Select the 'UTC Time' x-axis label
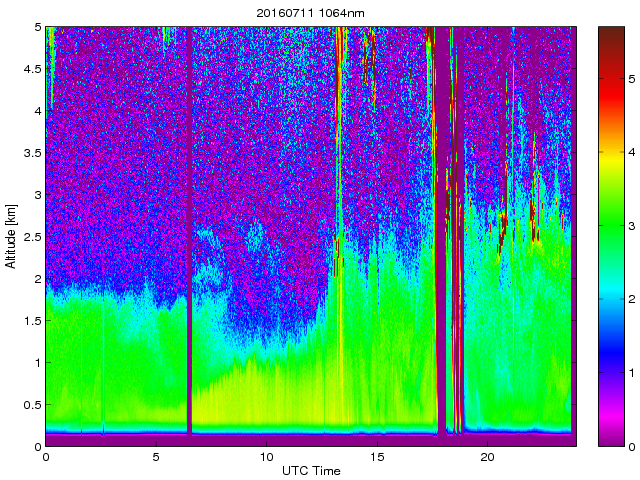This screenshot has width=640, height=480. click(311, 471)
